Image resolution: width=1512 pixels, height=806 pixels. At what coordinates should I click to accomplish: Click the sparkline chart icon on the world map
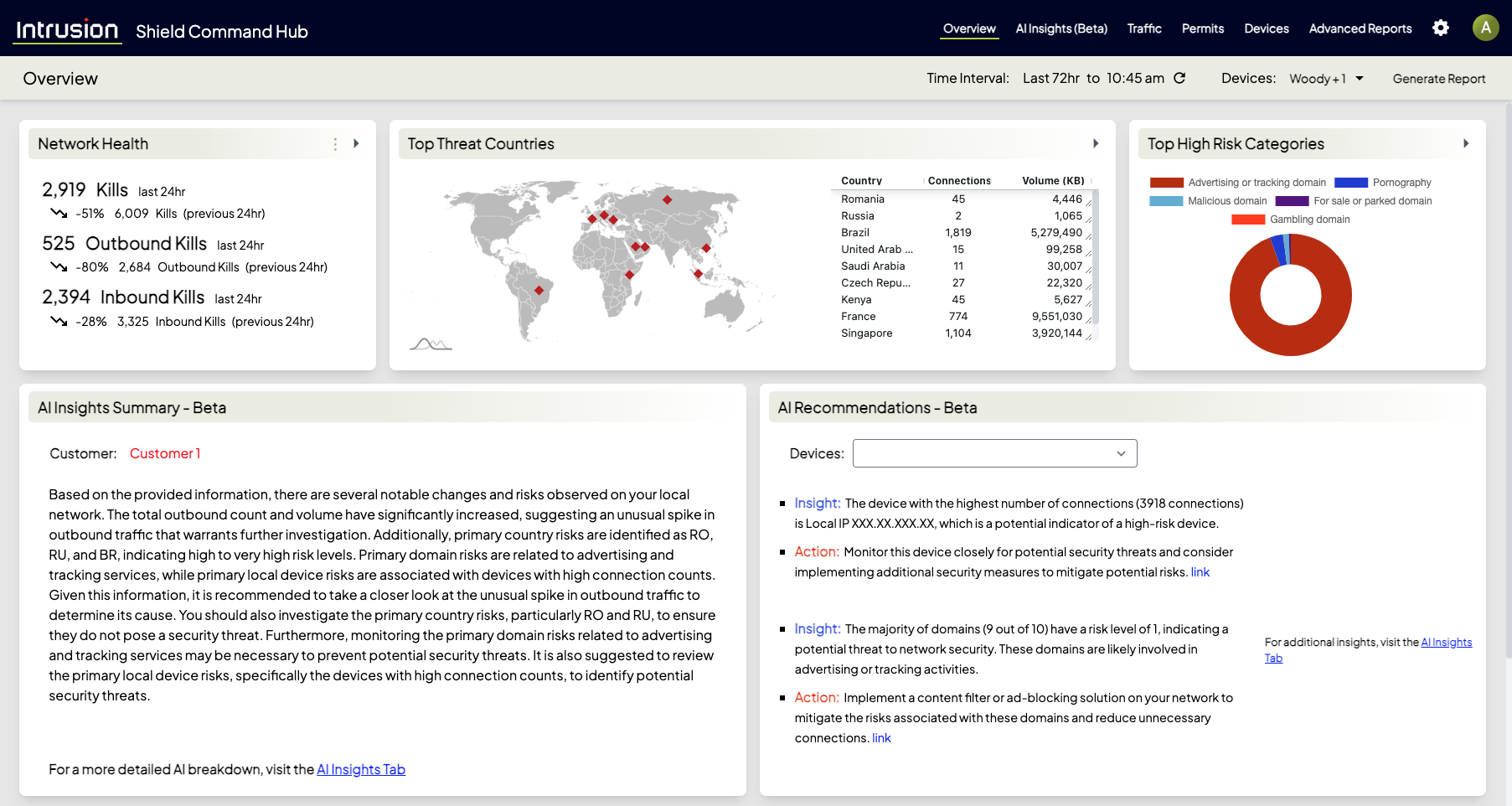[431, 342]
